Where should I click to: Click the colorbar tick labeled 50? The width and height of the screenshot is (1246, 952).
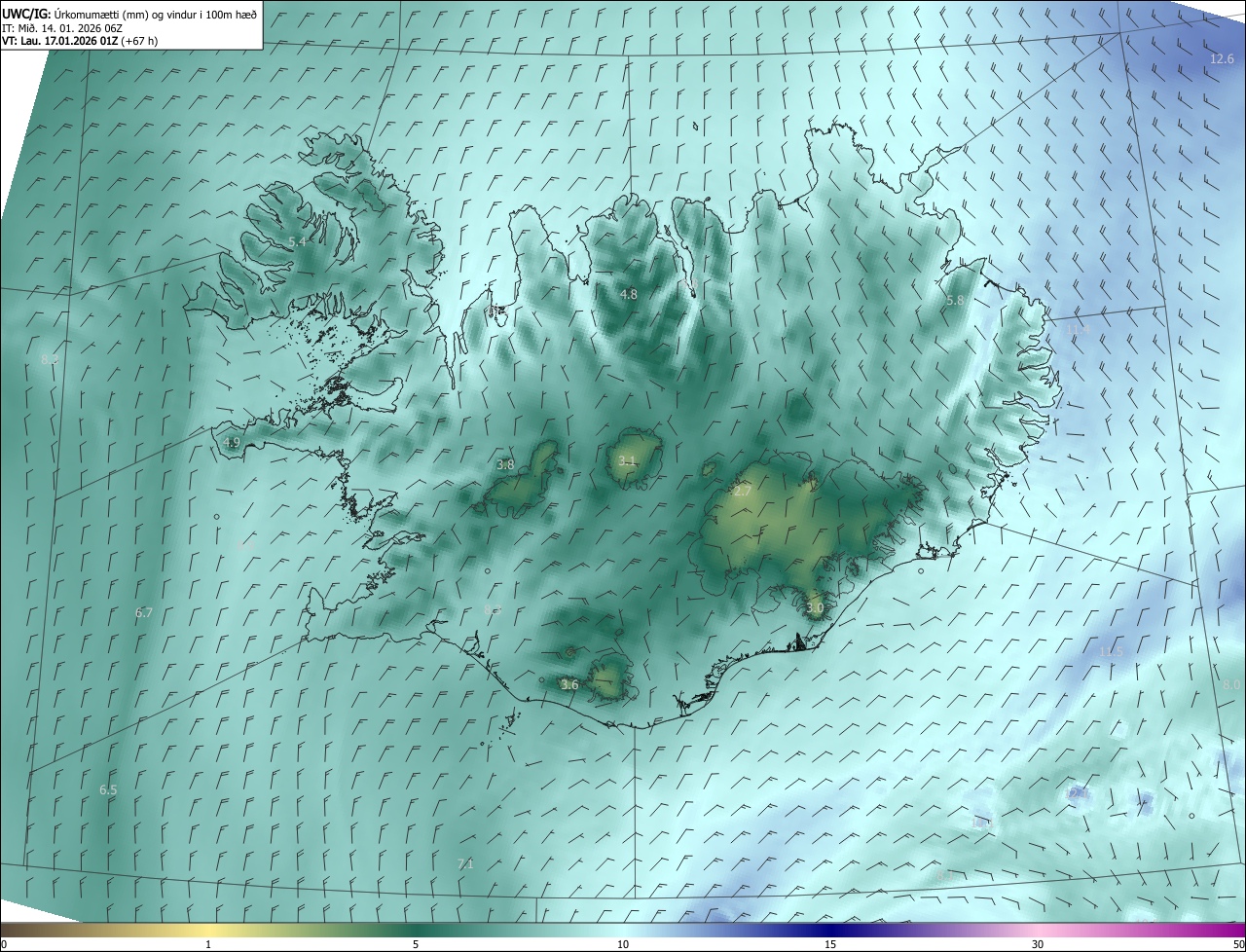click(x=1238, y=944)
